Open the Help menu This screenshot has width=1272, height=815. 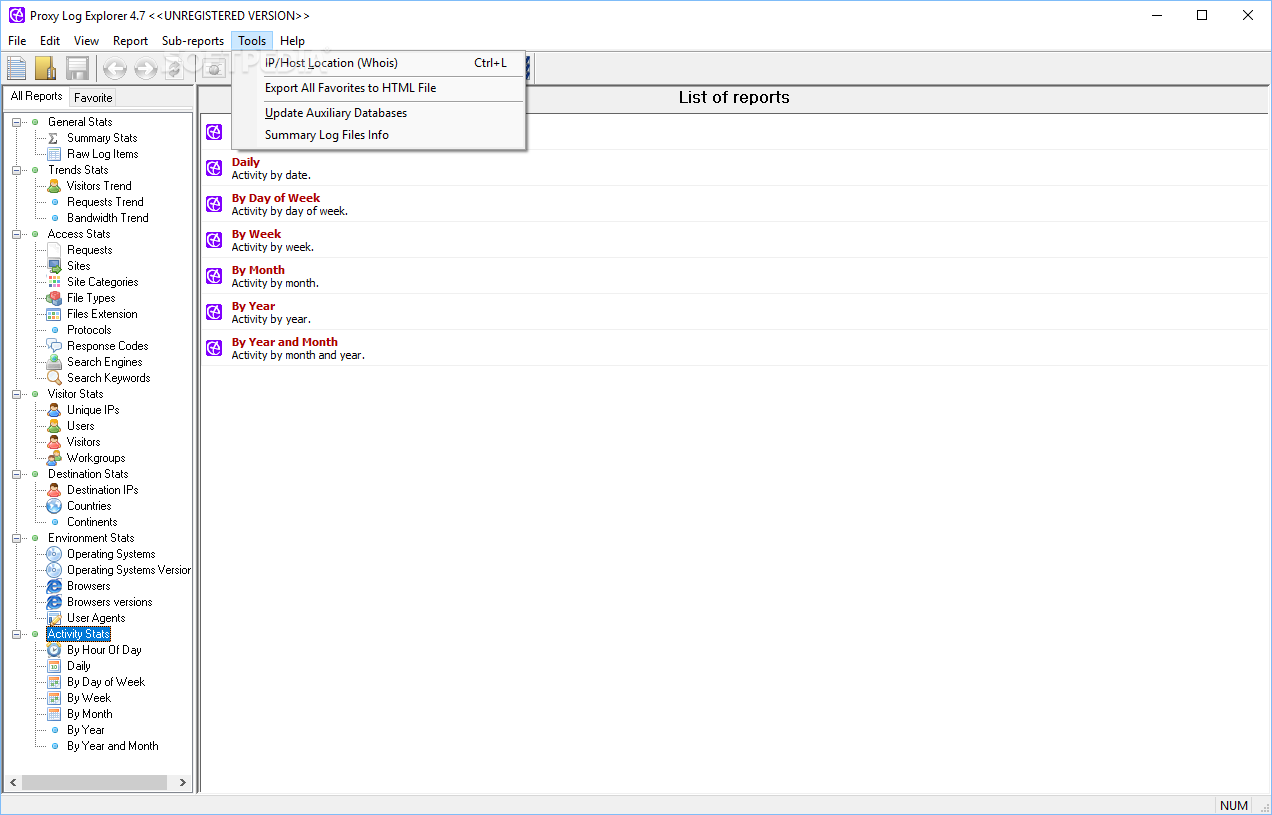click(x=292, y=41)
